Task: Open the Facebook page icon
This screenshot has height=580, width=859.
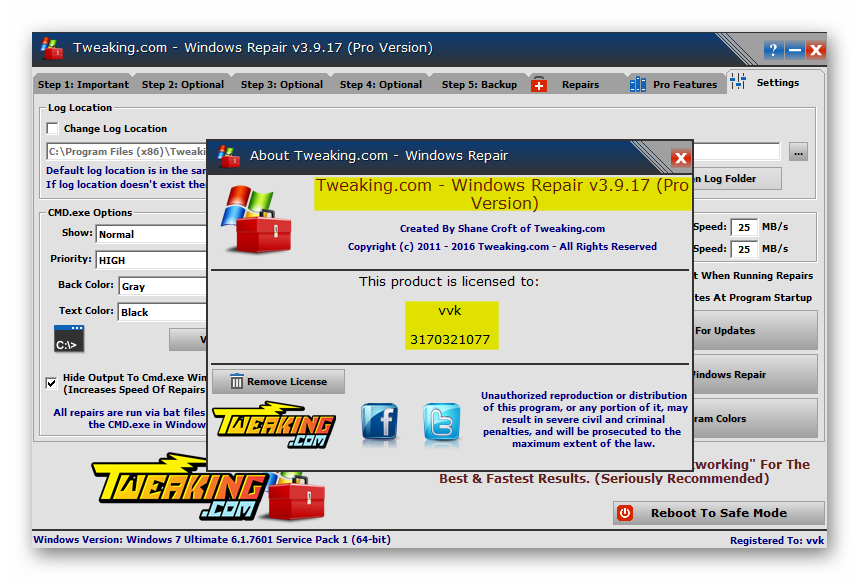Action: [380, 422]
